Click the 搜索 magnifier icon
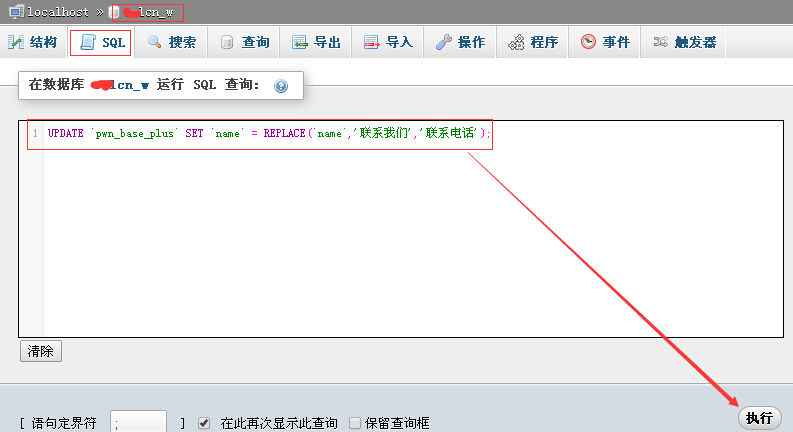This screenshot has width=793, height=432. (155, 42)
